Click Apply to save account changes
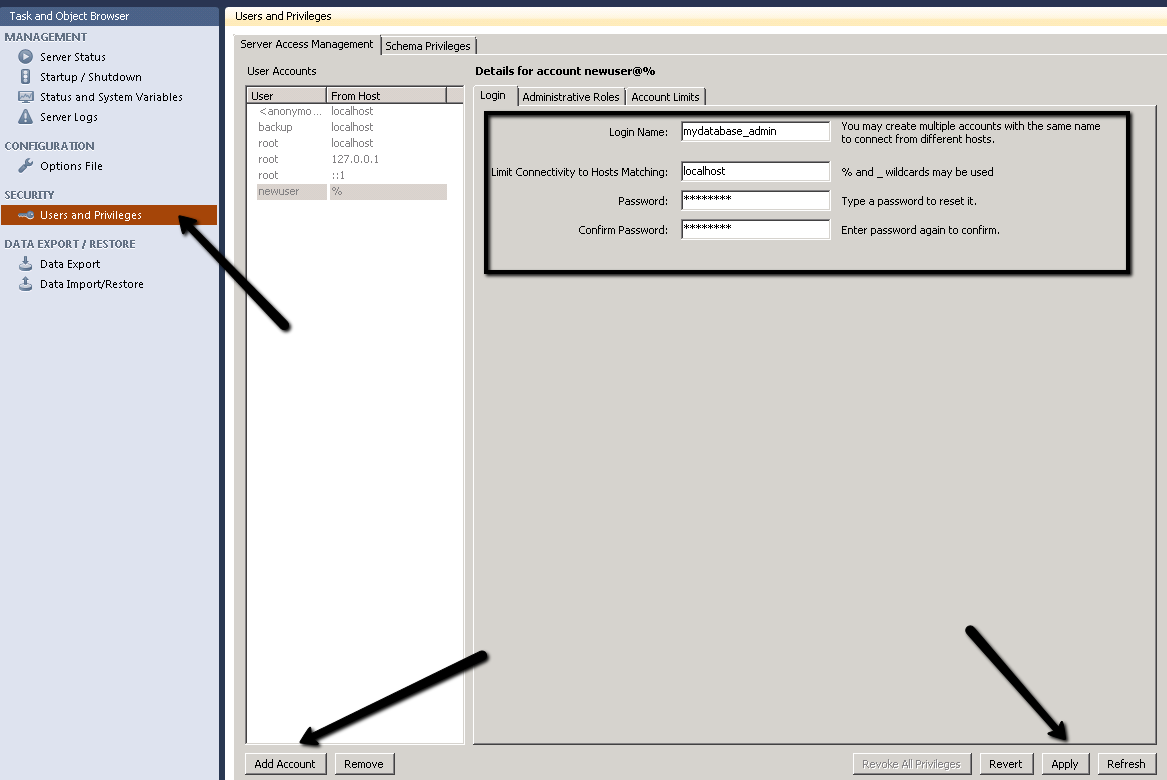The height and width of the screenshot is (780, 1167). point(1064,764)
